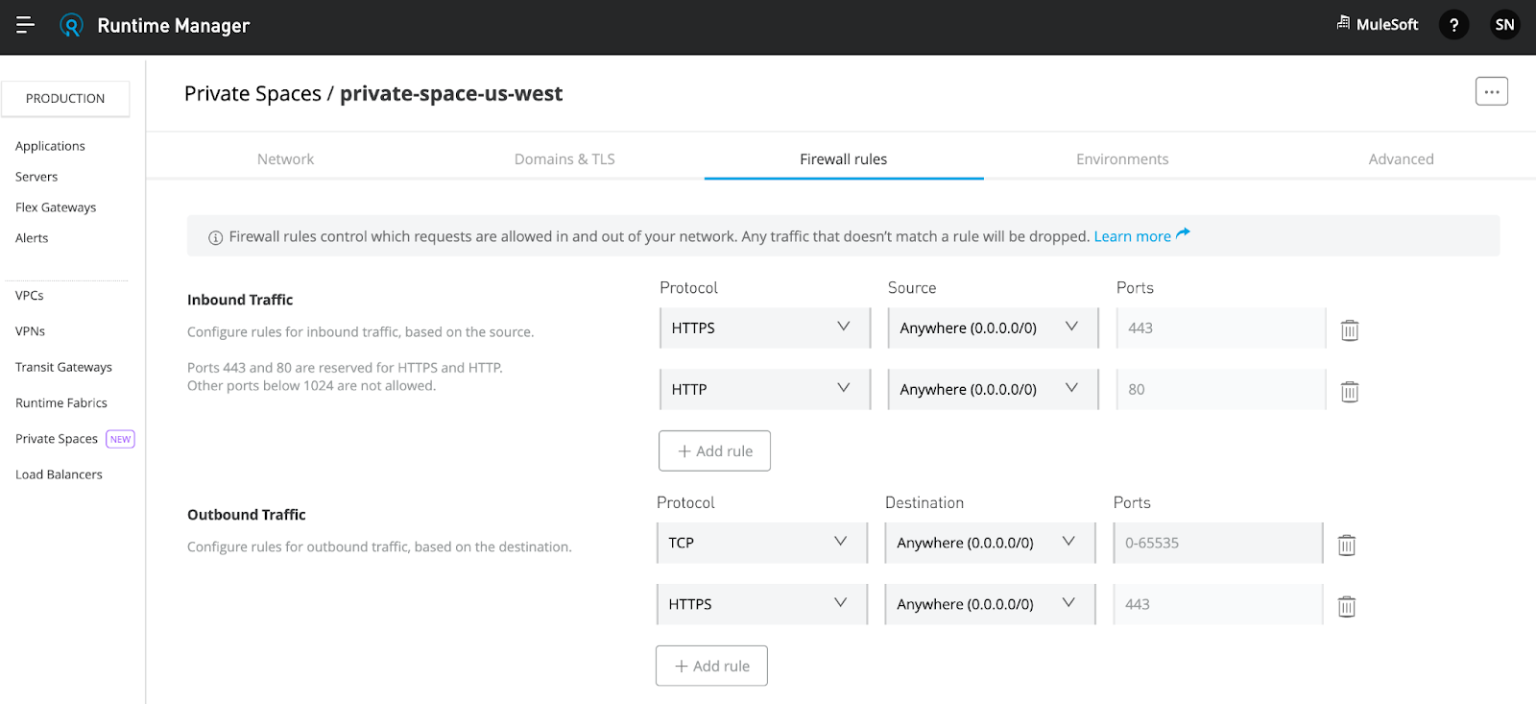The image size is (1536, 704).
Task: Click the info icon in the firewall notice
Action: pyautogui.click(x=215, y=236)
